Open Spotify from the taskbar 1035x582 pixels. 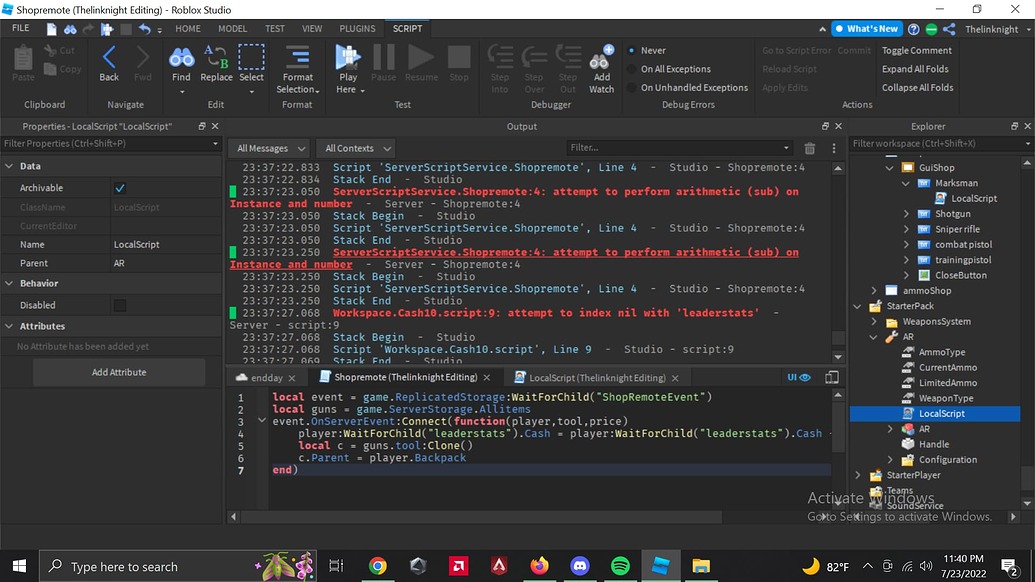(620, 566)
